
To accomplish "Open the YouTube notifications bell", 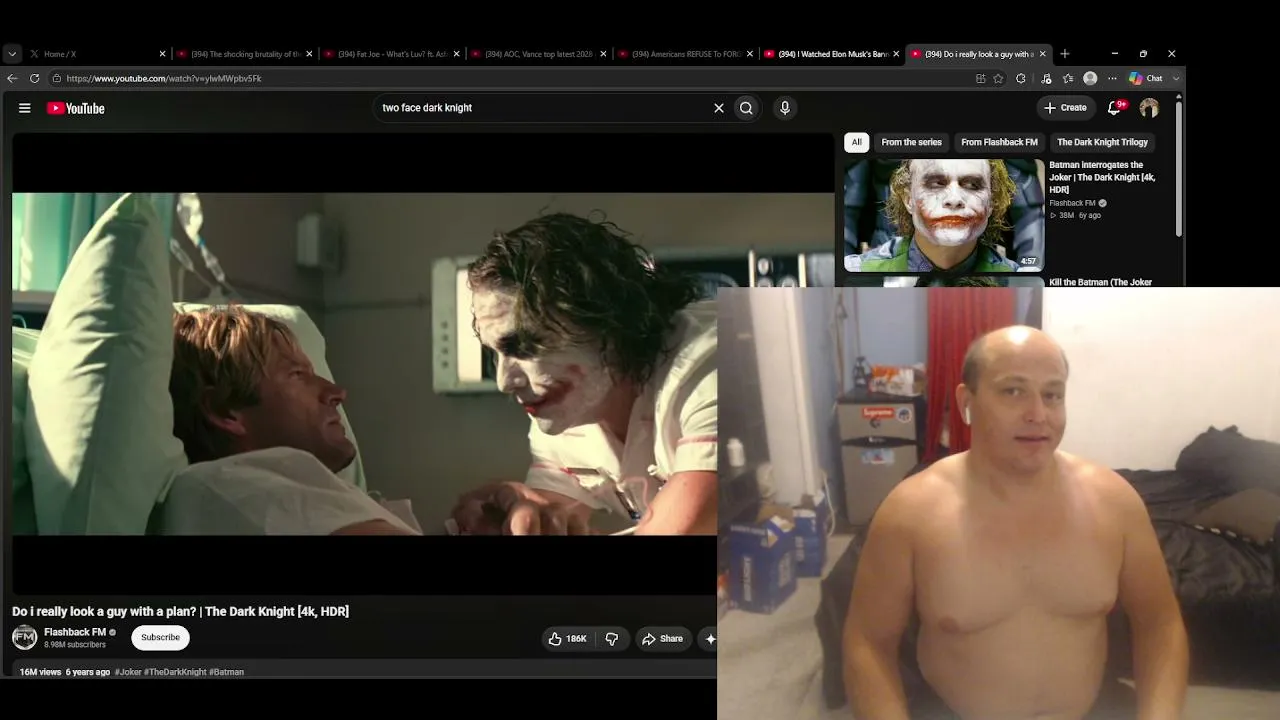I will (1115, 107).
